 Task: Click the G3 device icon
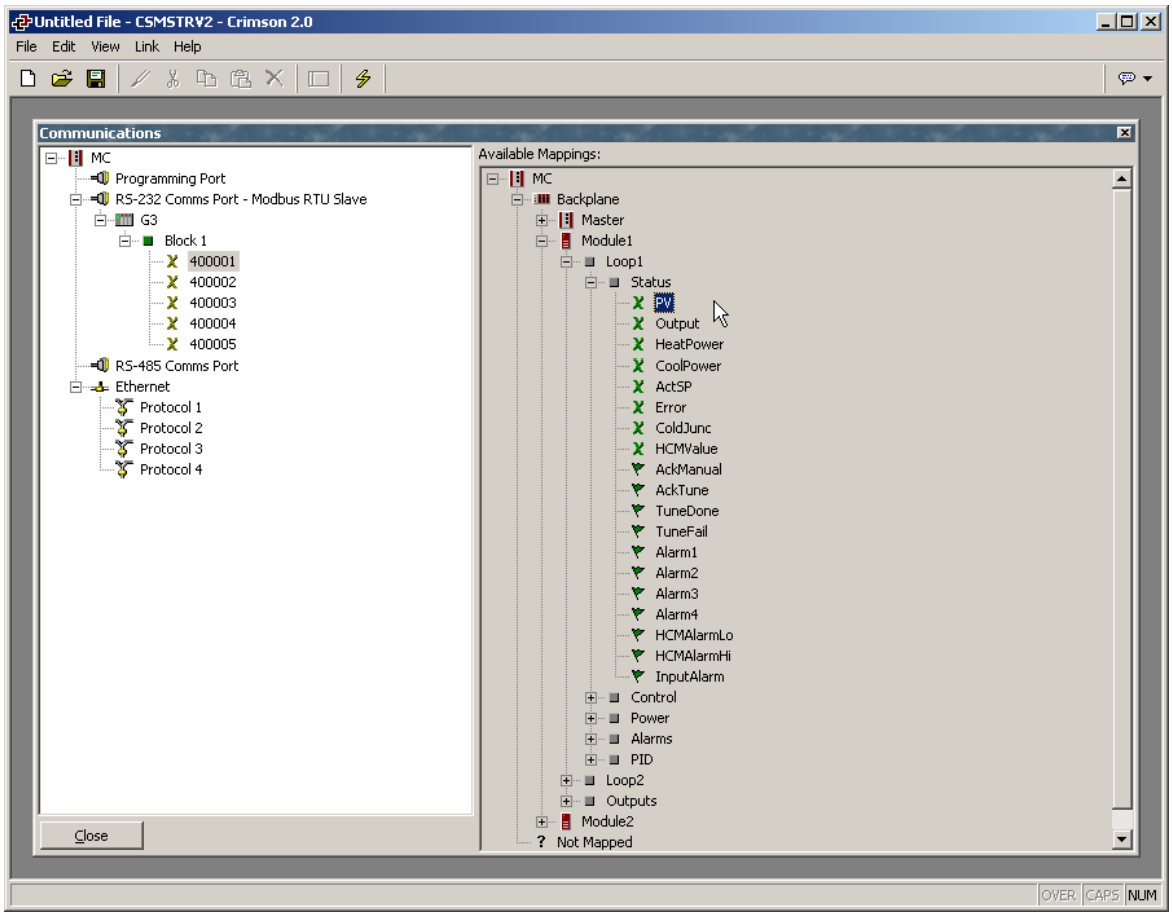pyautogui.click(x=125, y=220)
